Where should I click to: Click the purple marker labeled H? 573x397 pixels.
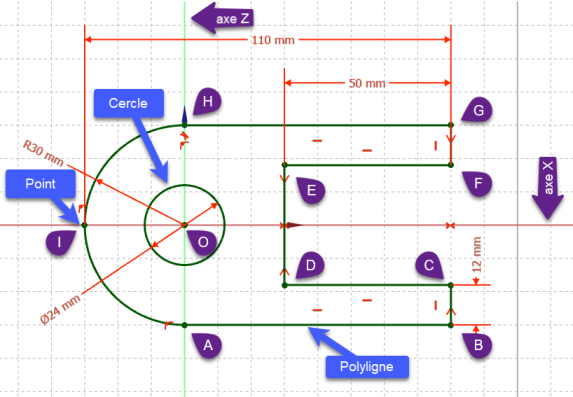(x=207, y=102)
